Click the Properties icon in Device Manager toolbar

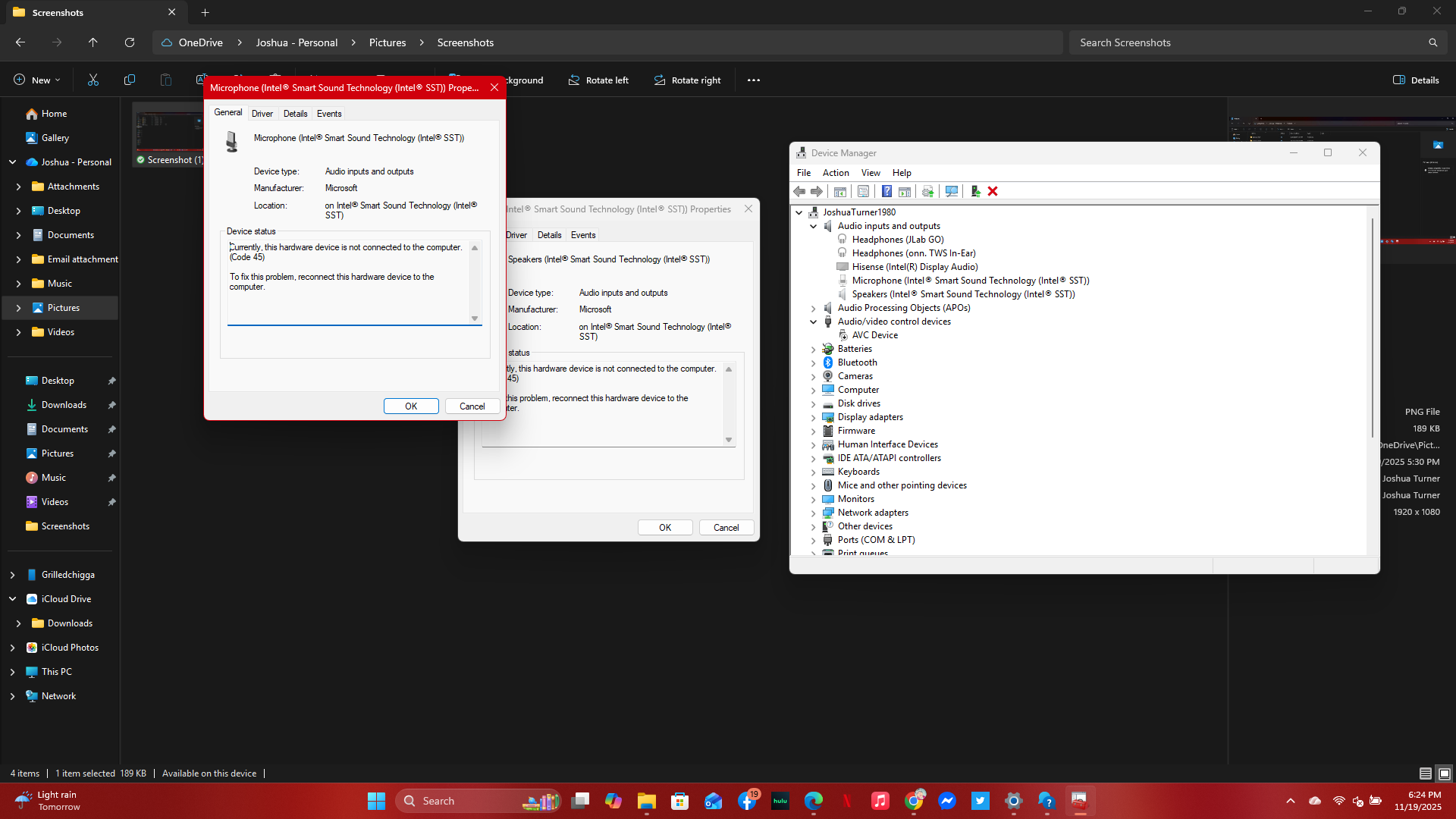pyautogui.click(x=864, y=191)
